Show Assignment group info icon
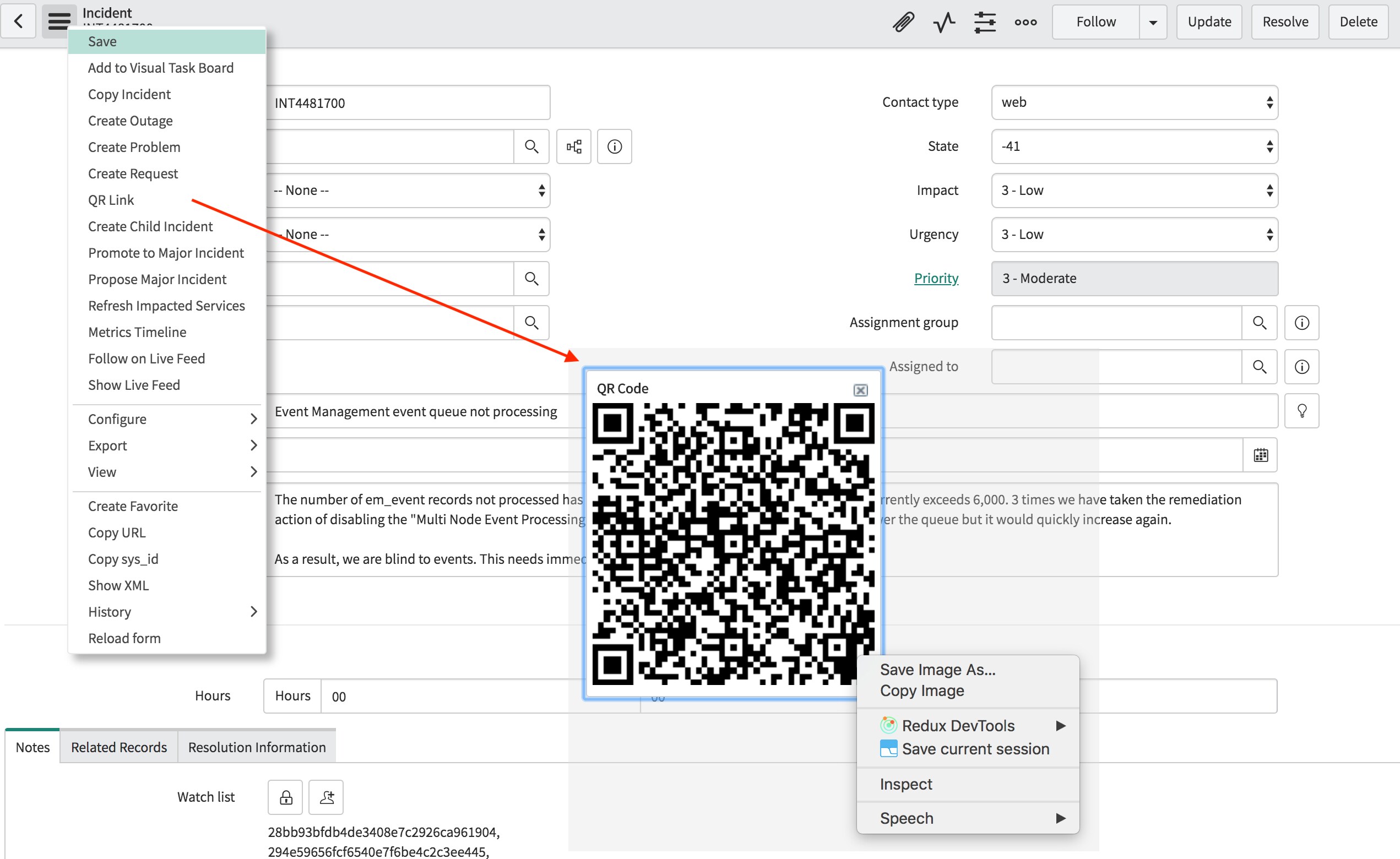 coord(1302,323)
